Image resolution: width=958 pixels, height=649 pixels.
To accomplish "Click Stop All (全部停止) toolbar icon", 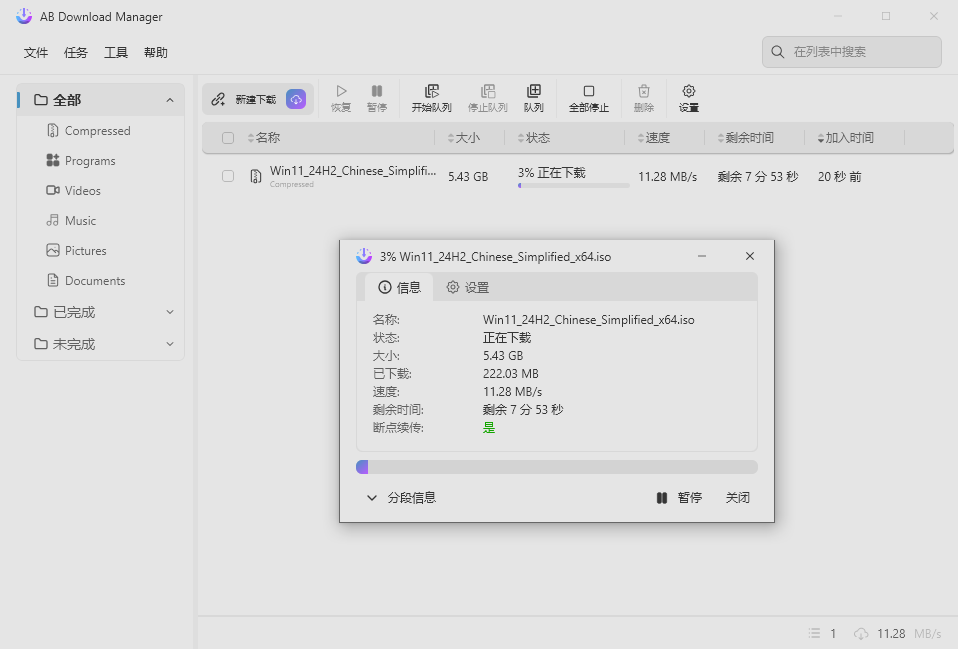I will click(x=588, y=91).
